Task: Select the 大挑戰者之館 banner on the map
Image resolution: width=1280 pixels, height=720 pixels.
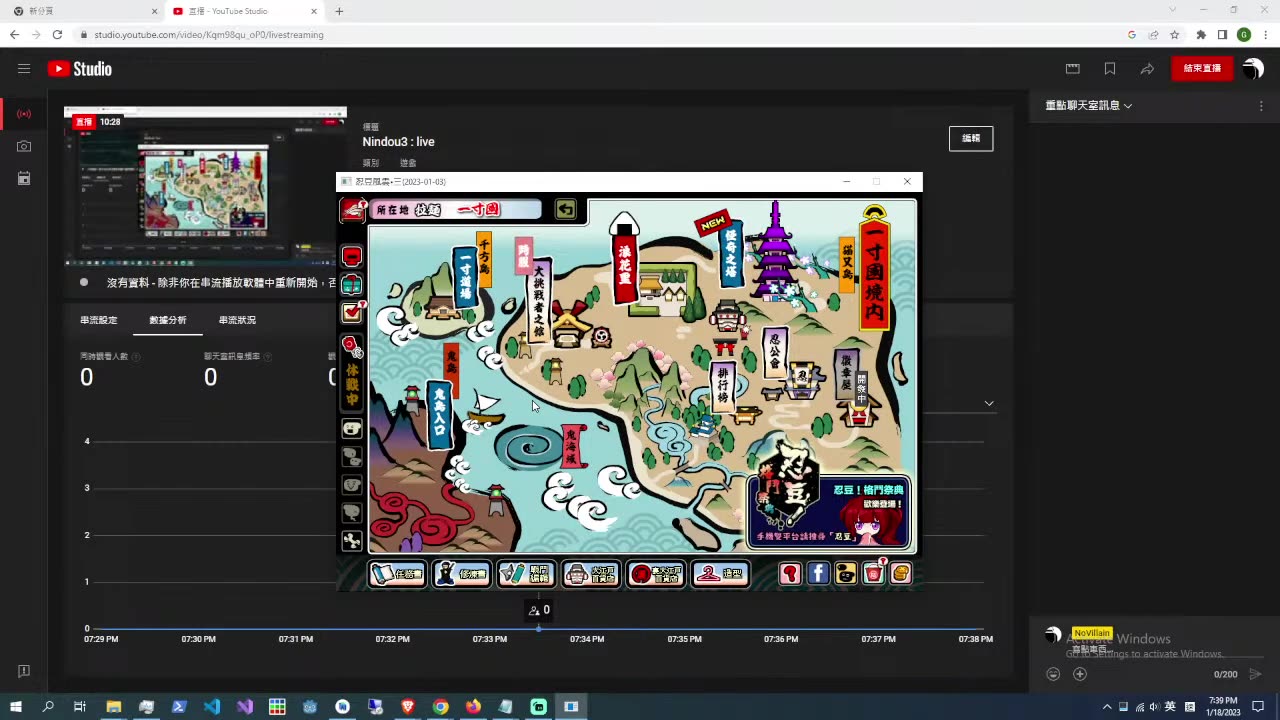Action: [x=539, y=299]
